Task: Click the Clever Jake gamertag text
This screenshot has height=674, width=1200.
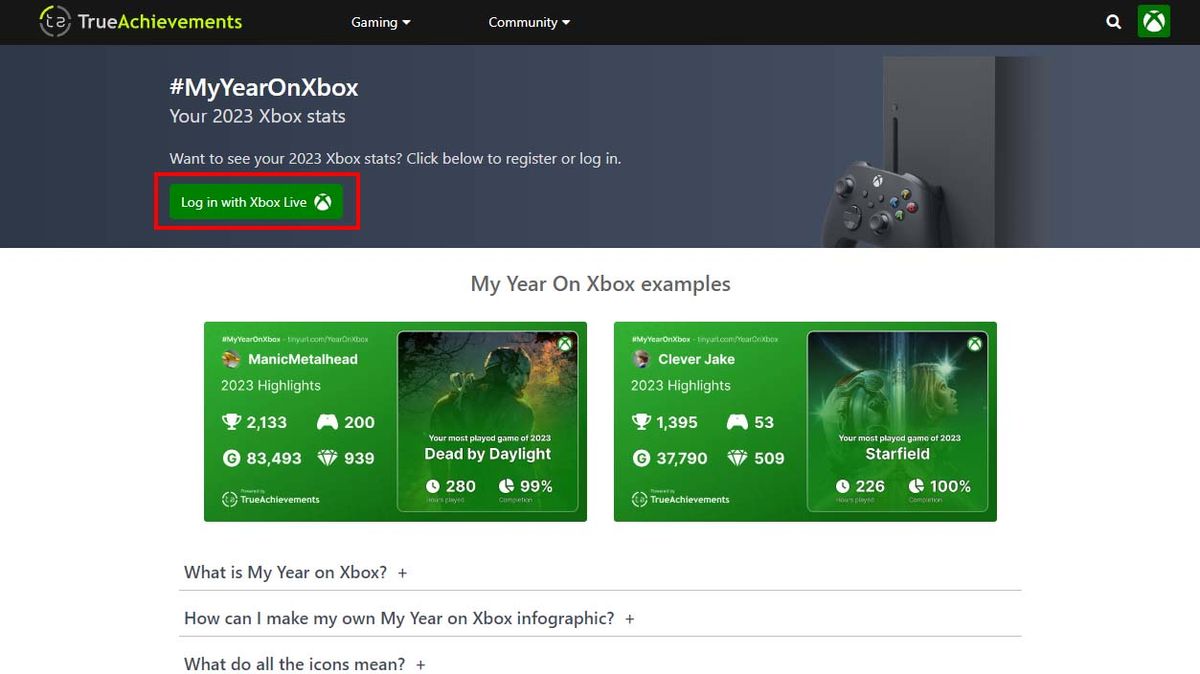Action: 697,359
